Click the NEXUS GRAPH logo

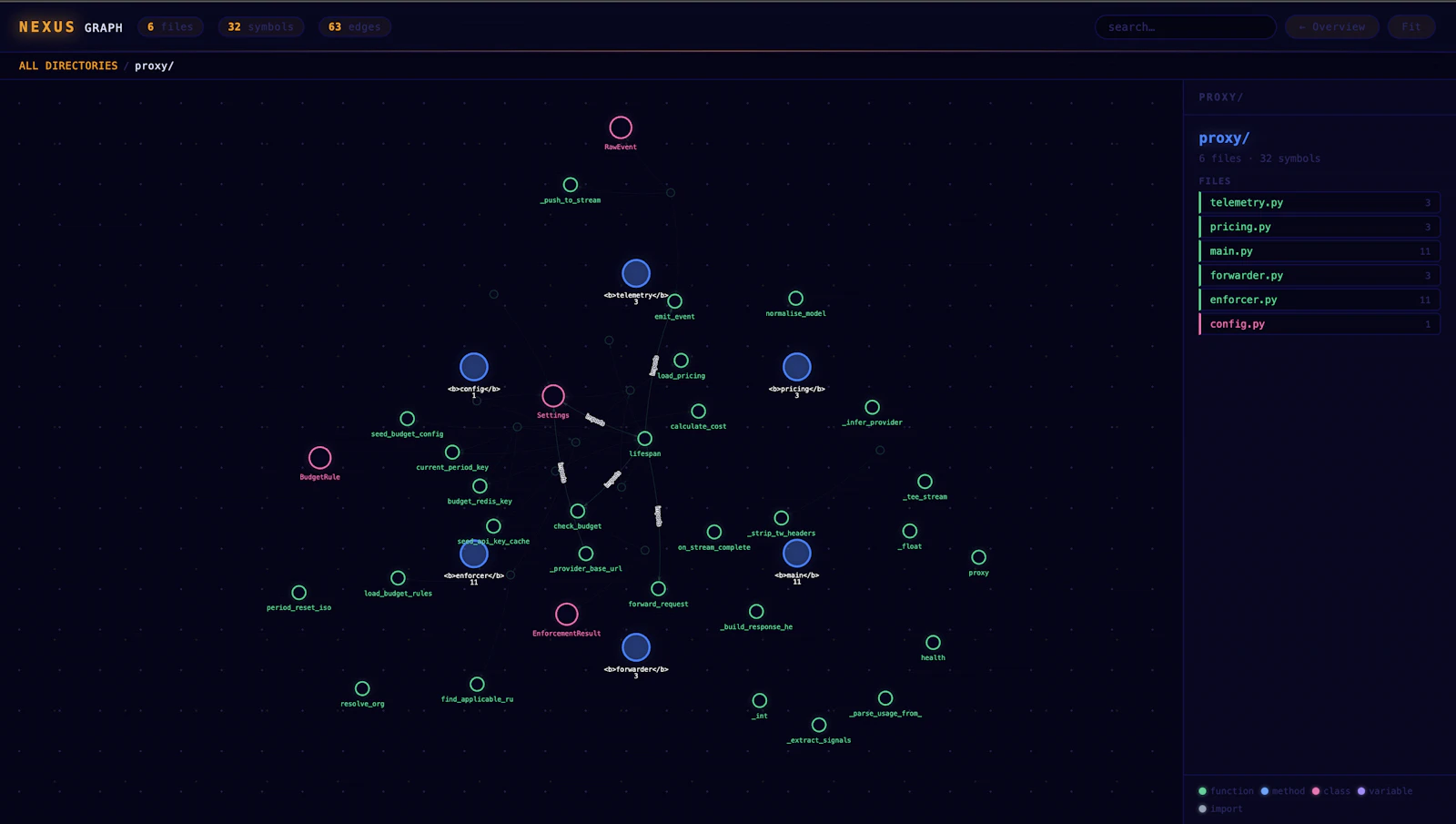point(71,27)
